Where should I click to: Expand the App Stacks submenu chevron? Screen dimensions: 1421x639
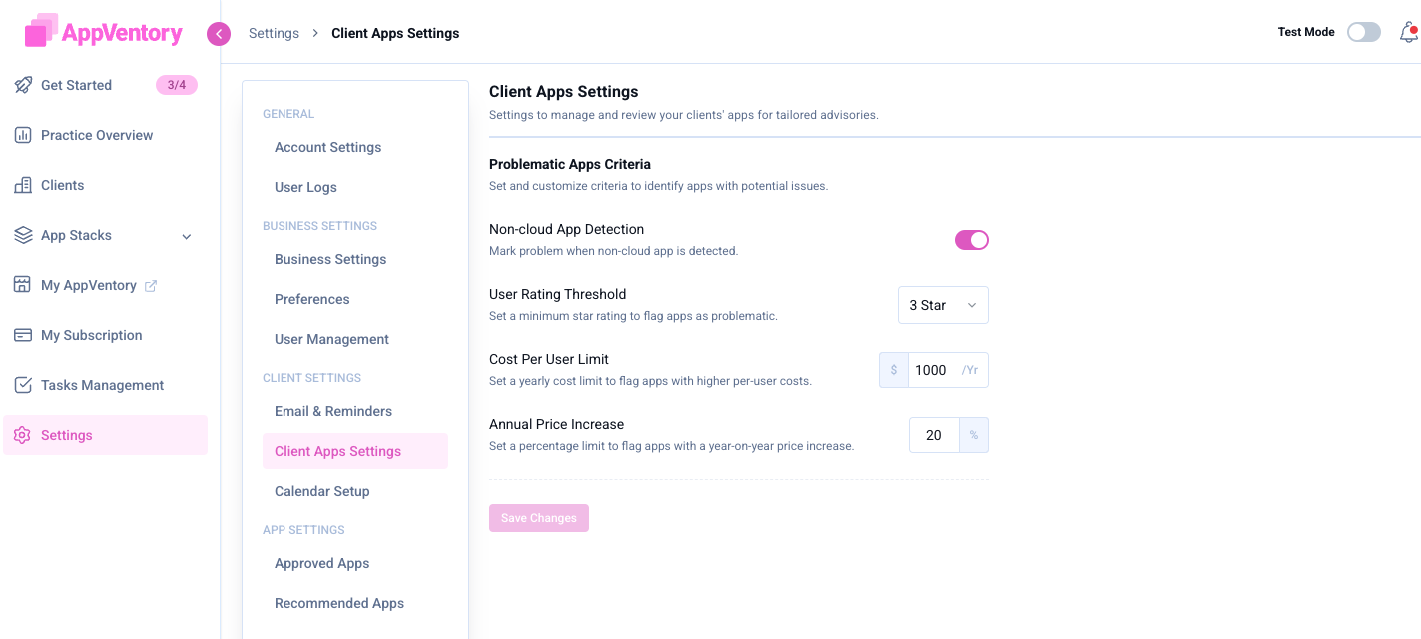tap(186, 236)
